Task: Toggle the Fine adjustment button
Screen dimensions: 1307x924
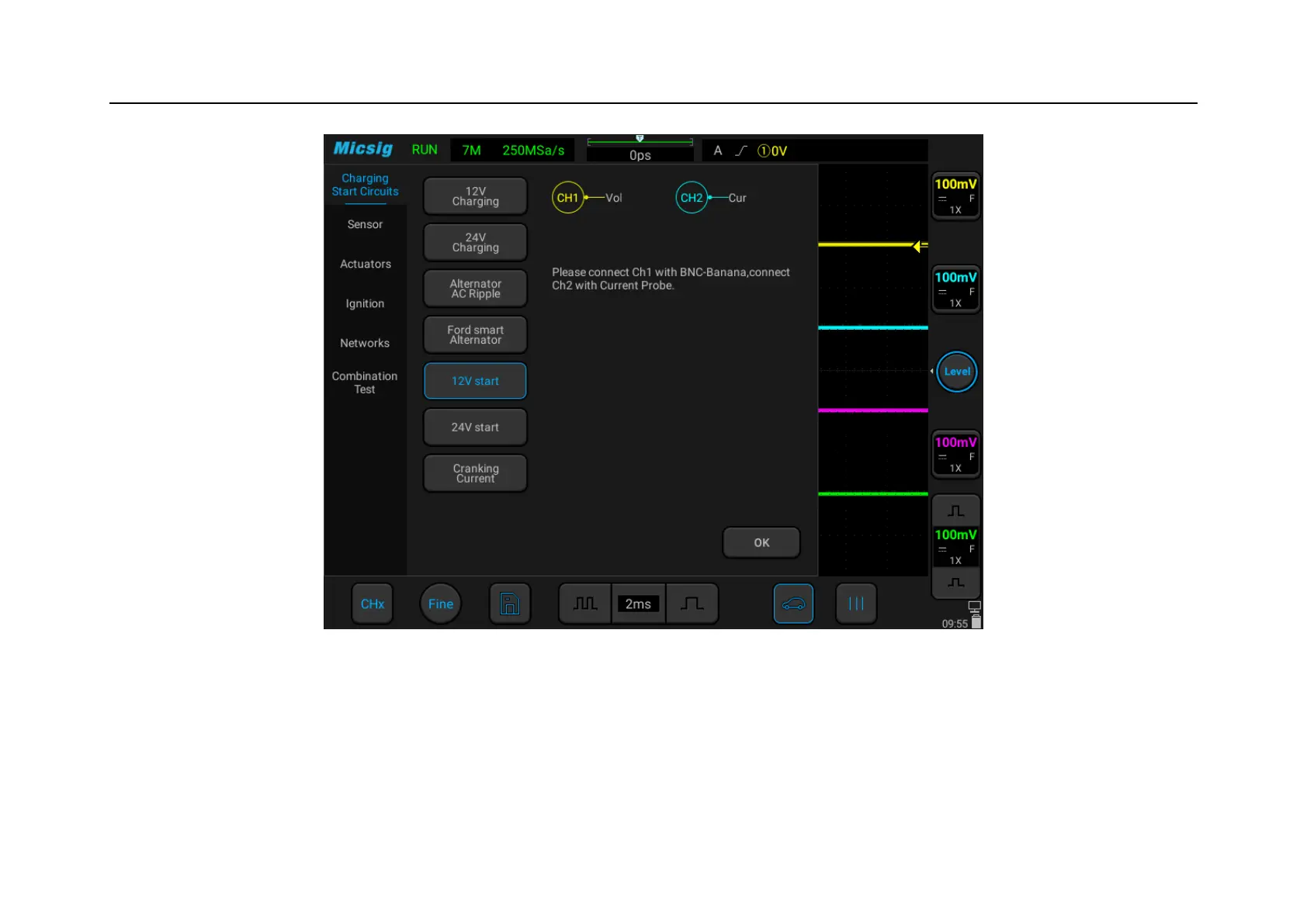Action: pyautogui.click(x=440, y=604)
